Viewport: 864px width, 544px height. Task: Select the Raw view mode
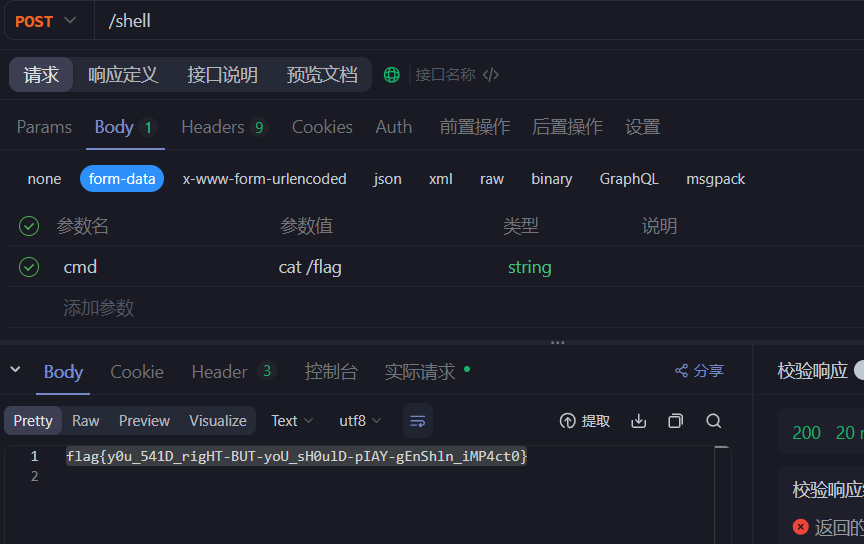click(85, 421)
